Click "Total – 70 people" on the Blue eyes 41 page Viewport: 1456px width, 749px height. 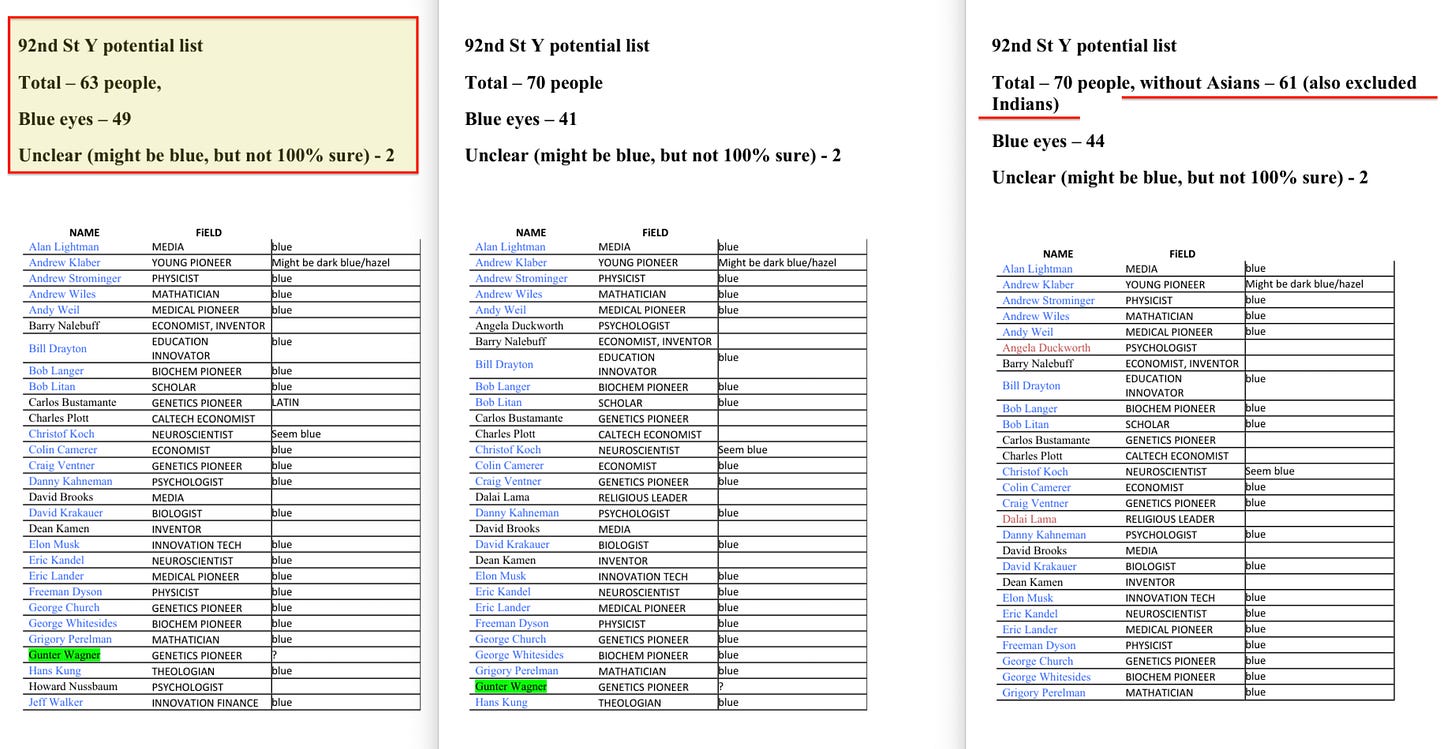click(534, 83)
